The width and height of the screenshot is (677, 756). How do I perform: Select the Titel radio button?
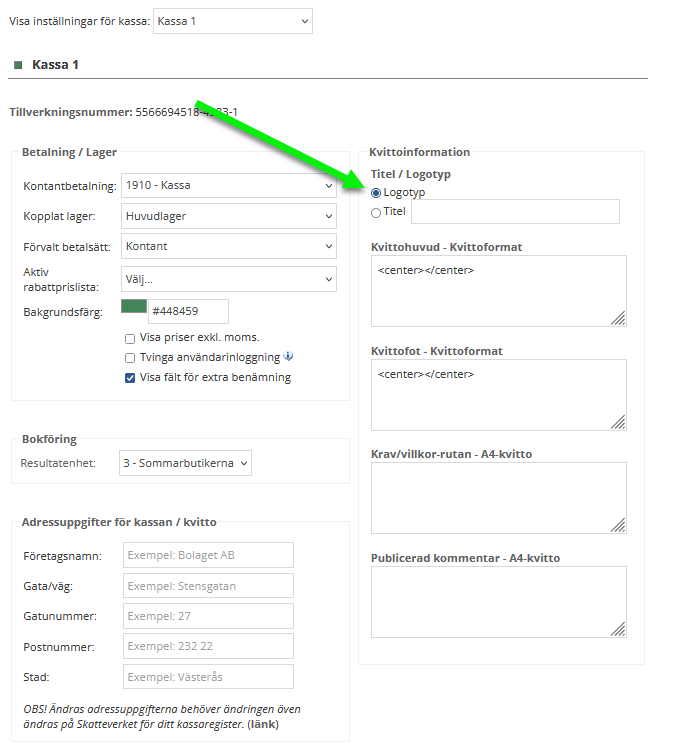[x=376, y=212]
